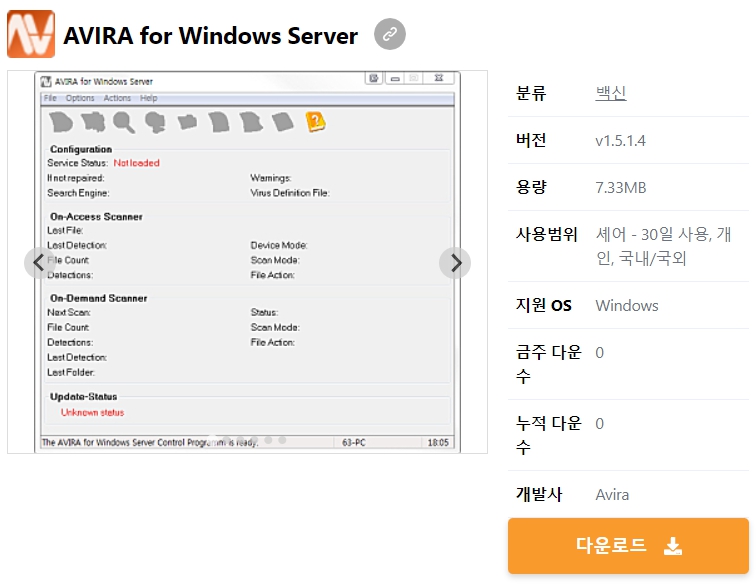The width and height of the screenshot is (756, 585).
Task: Click the '사용범위' label
Action: 547,234
